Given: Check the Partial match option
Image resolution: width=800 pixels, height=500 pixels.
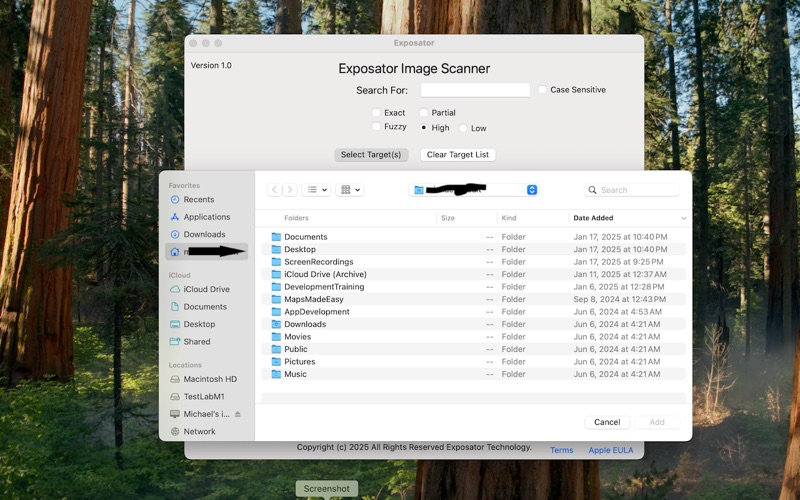Looking at the screenshot, I should [423, 112].
